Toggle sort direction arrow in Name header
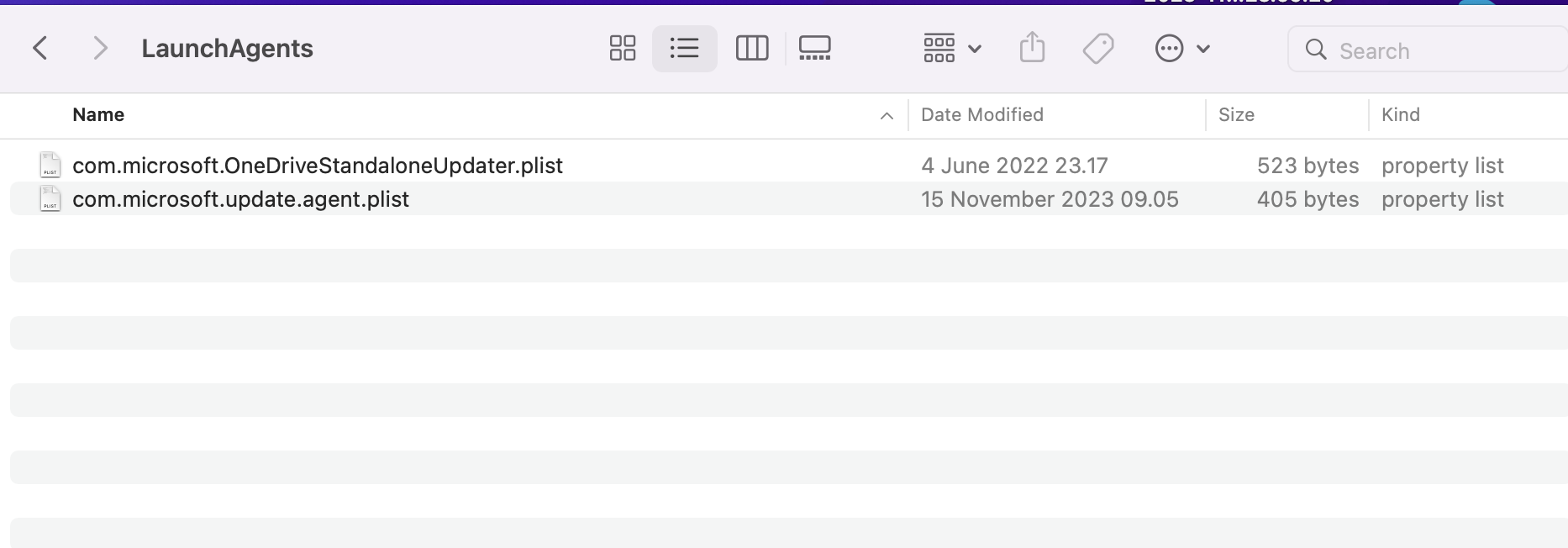1568x548 pixels. (x=887, y=116)
